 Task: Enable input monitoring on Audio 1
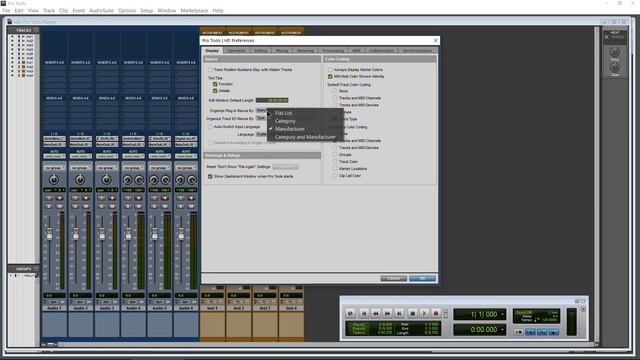(x=49, y=198)
